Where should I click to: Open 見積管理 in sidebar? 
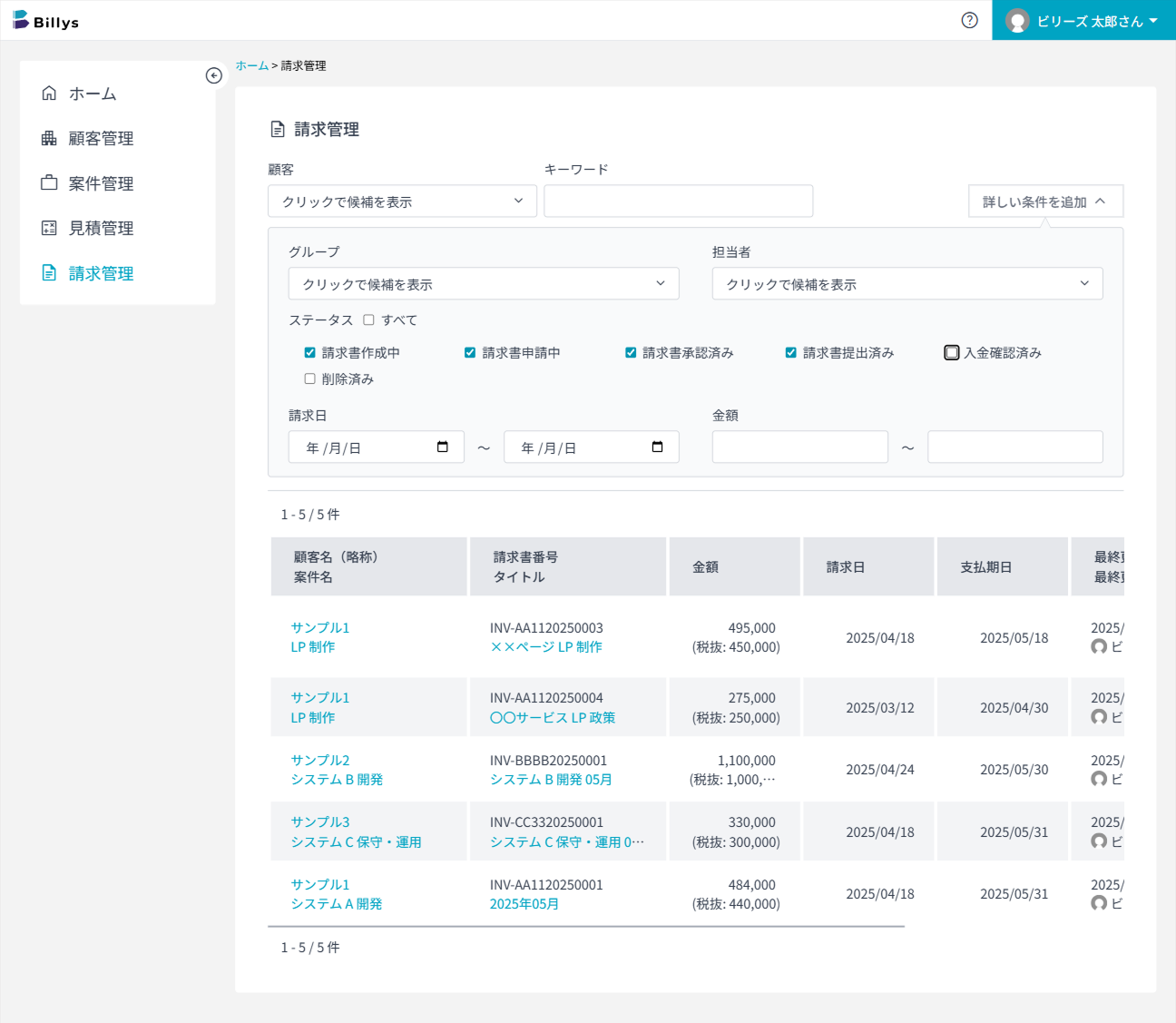pos(101,228)
